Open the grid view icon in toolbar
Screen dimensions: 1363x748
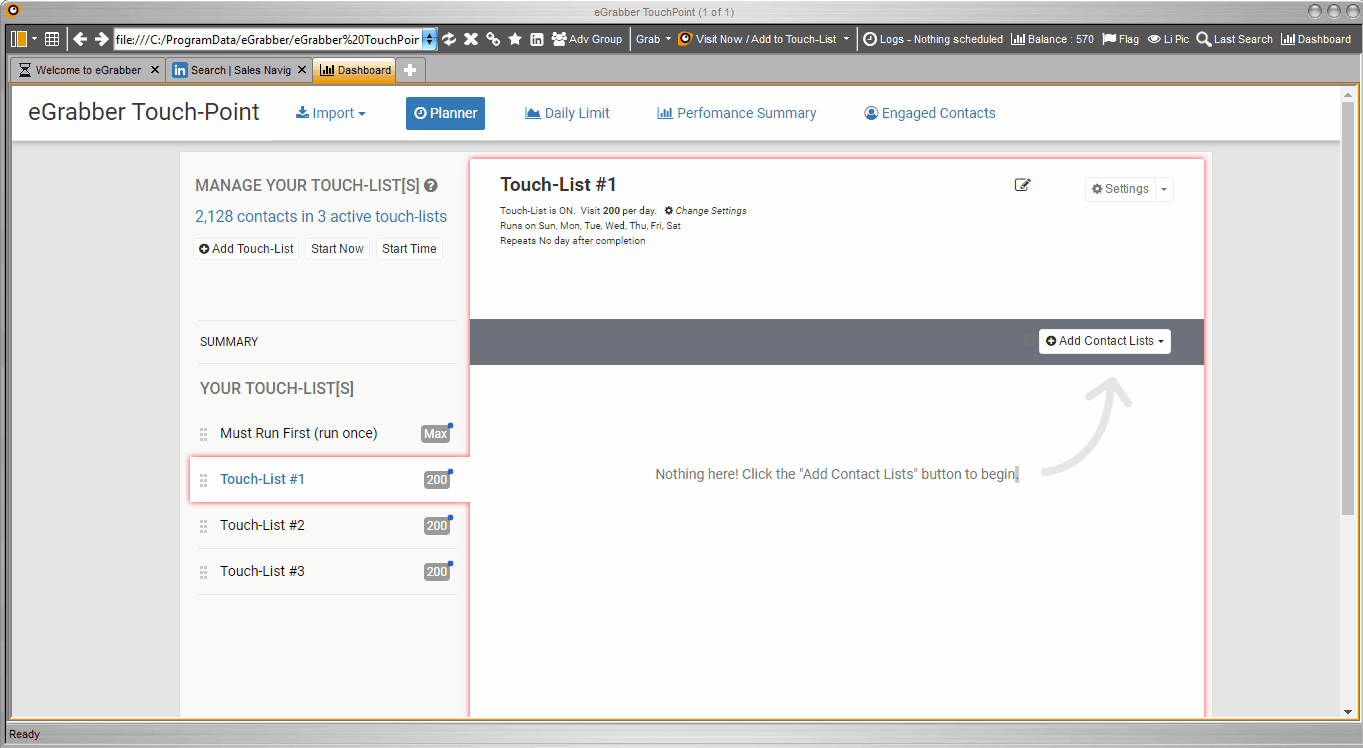(x=52, y=39)
